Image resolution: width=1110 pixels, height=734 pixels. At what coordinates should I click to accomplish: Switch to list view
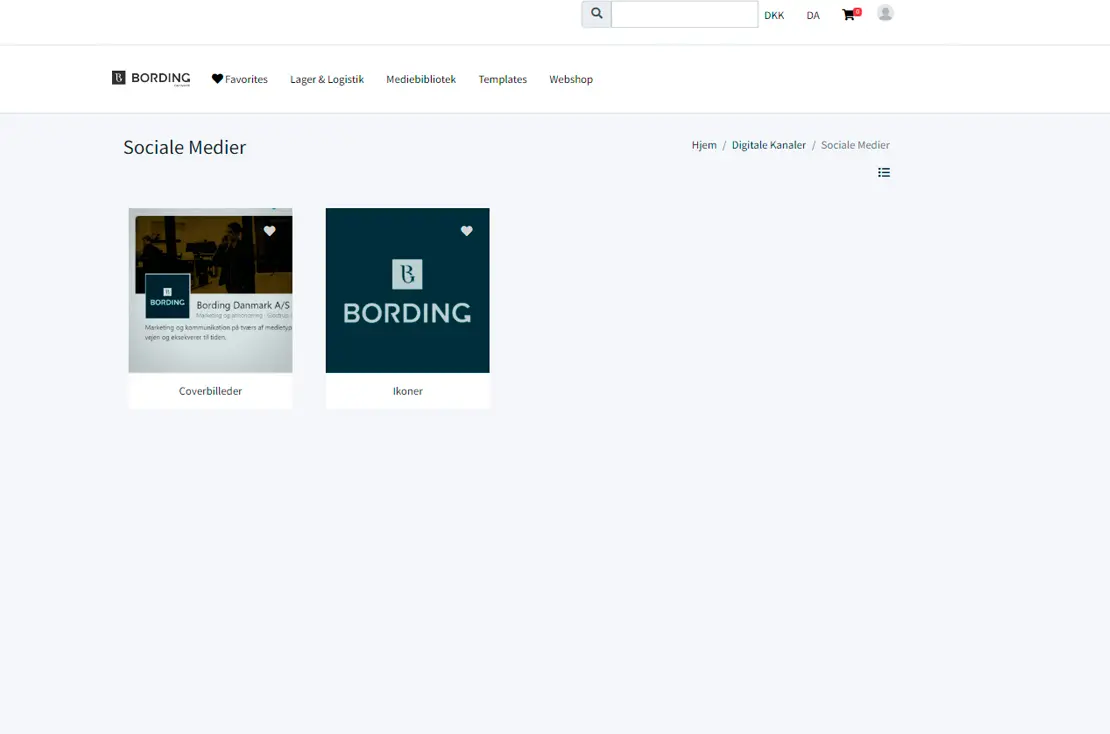[884, 172]
